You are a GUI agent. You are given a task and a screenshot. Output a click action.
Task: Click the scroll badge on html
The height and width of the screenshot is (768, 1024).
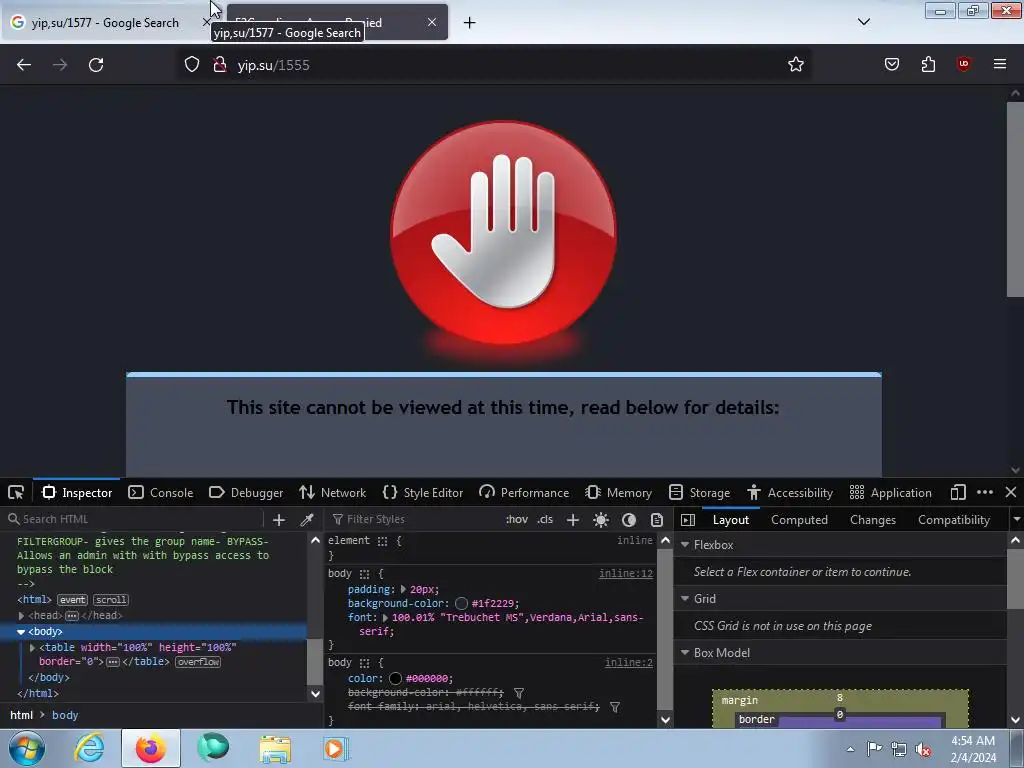(111, 600)
